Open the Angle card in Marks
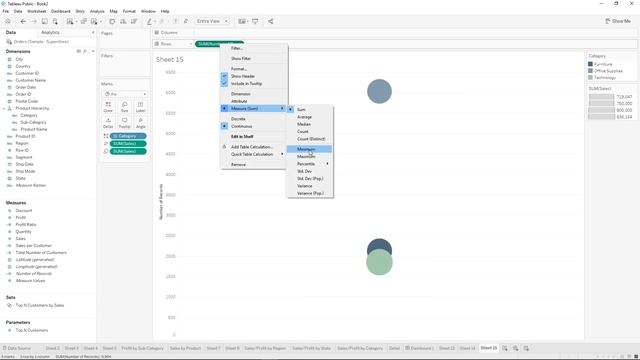The image size is (640, 360). click(x=140, y=123)
